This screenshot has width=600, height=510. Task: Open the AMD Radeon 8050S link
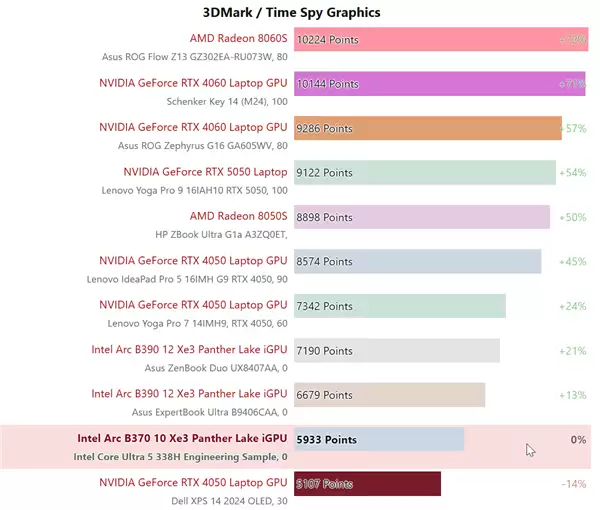click(238, 216)
